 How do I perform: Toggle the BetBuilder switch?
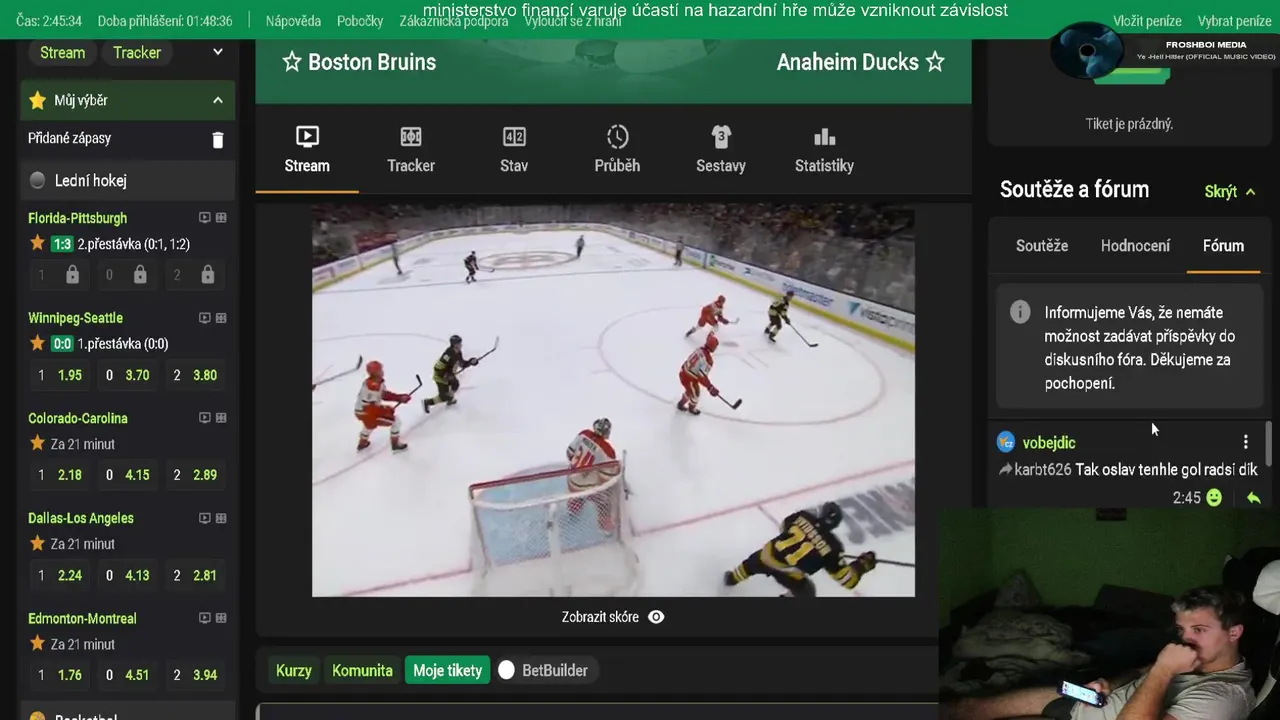tap(507, 670)
